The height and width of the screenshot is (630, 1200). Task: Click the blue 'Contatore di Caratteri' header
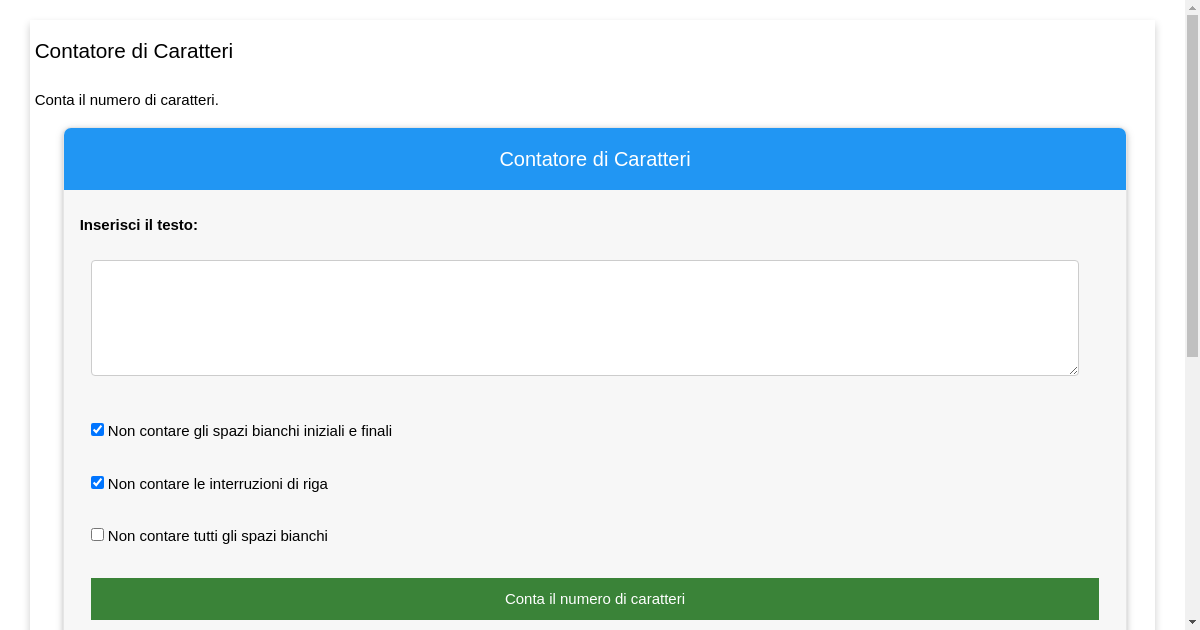595,158
